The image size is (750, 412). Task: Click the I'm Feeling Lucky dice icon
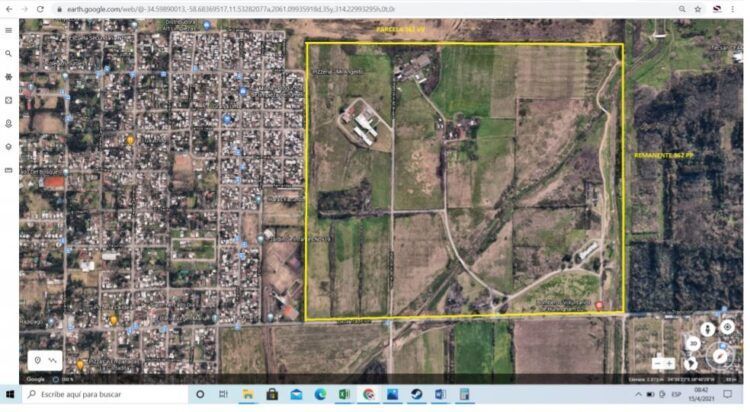click(x=9, y=100)
